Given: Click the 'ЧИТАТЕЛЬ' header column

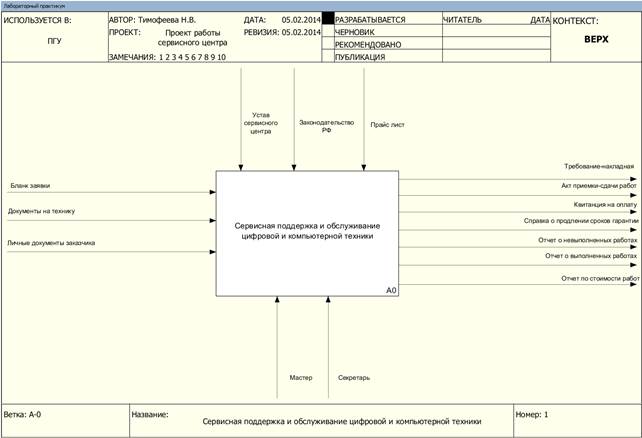Looking at the screenshot, I should pyautogui.click(x=462, y=20).
